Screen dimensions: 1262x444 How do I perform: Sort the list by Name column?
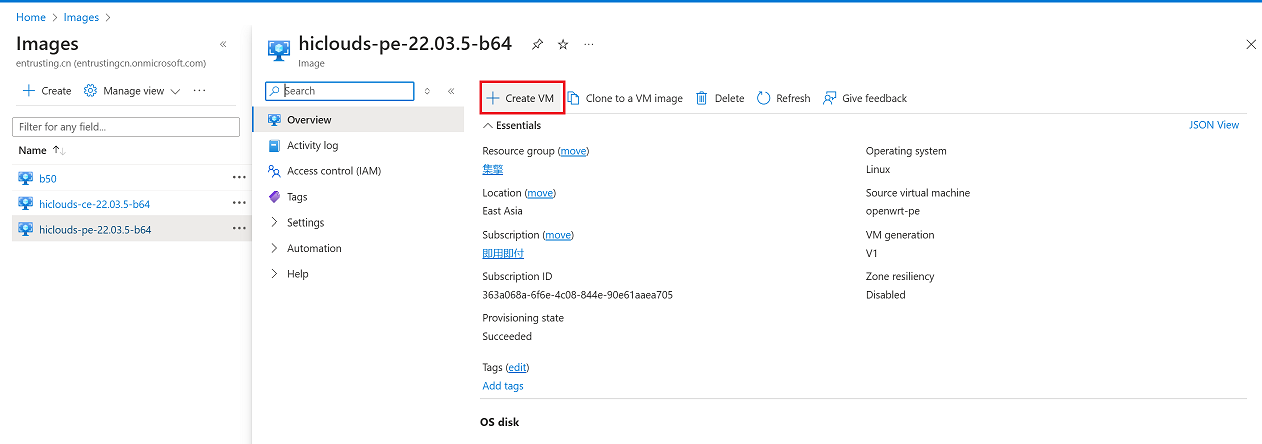[42, 150]
